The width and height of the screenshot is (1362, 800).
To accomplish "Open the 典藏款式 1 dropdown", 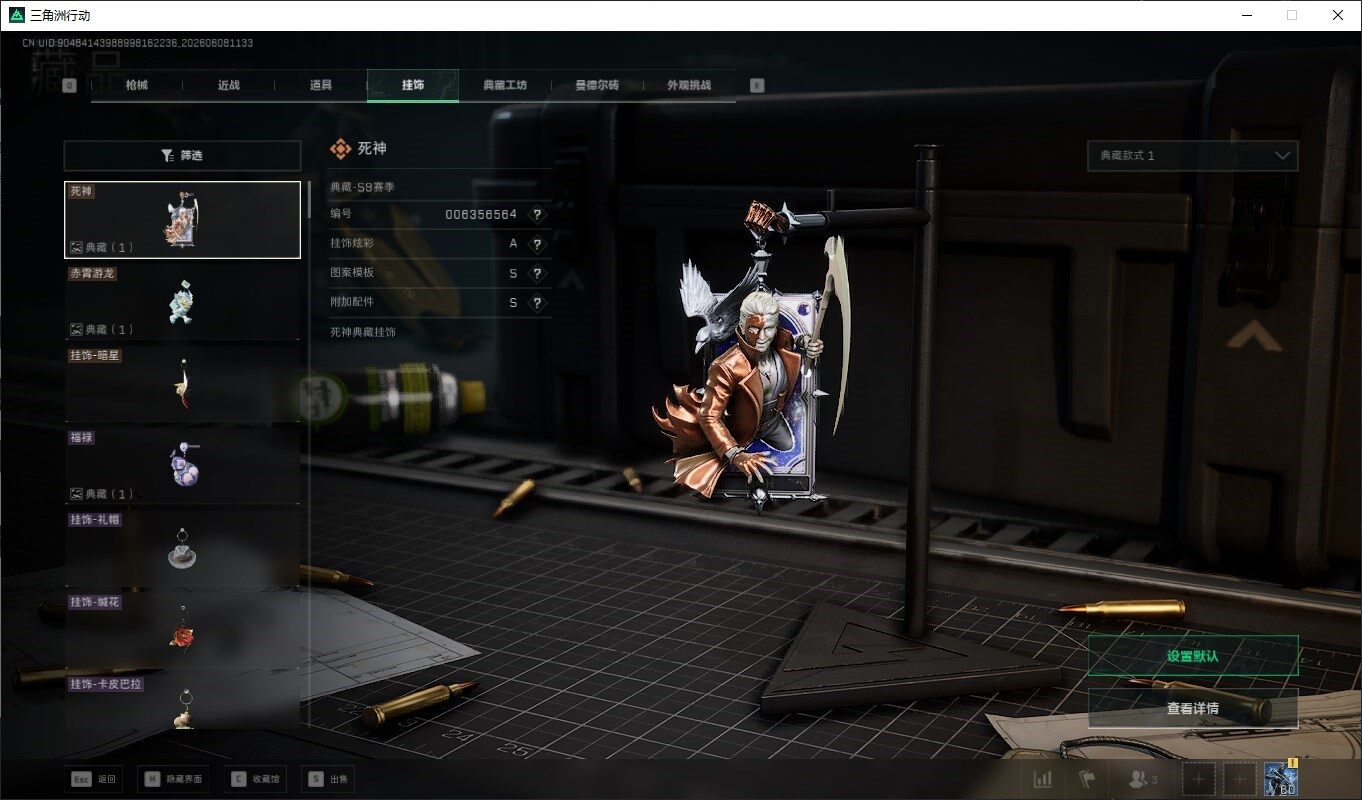I will (x=1192, y=156).
